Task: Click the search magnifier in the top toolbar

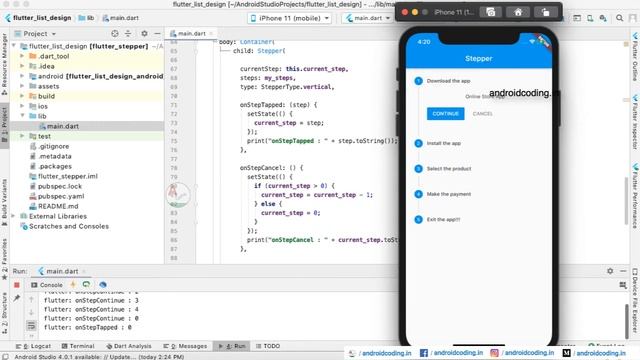Action: pos(619,18)
